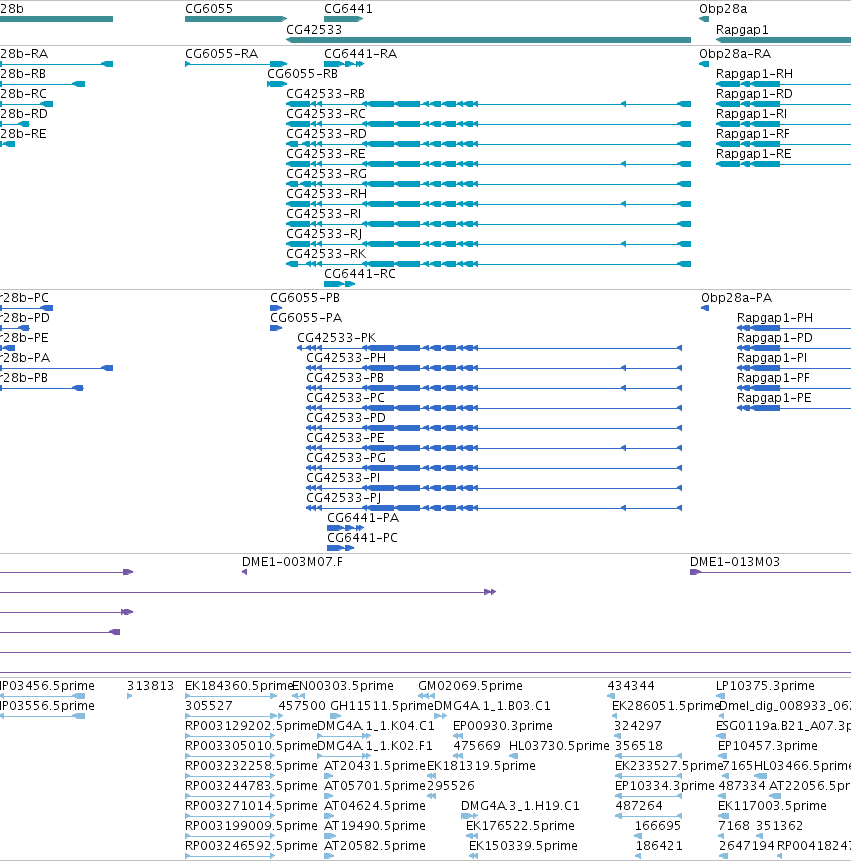Click the CG6055 gene label

(209, 9)
